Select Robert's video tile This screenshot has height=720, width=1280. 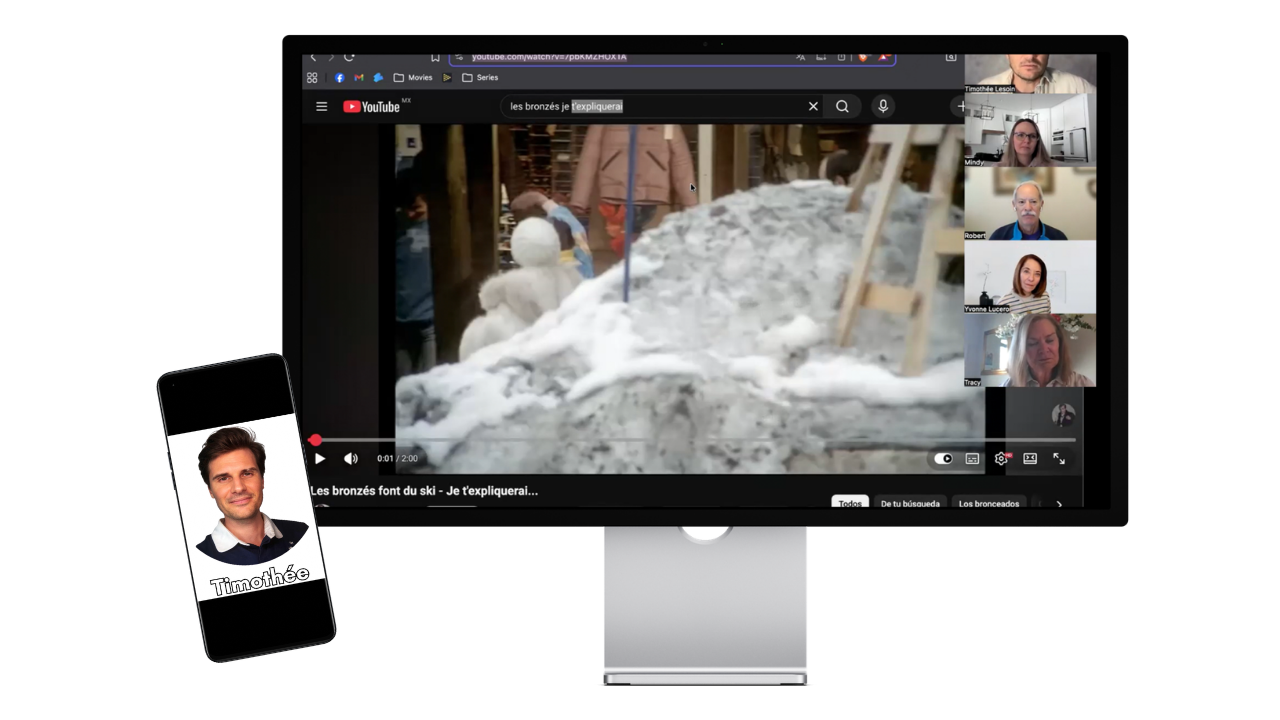click(1030, 204)
